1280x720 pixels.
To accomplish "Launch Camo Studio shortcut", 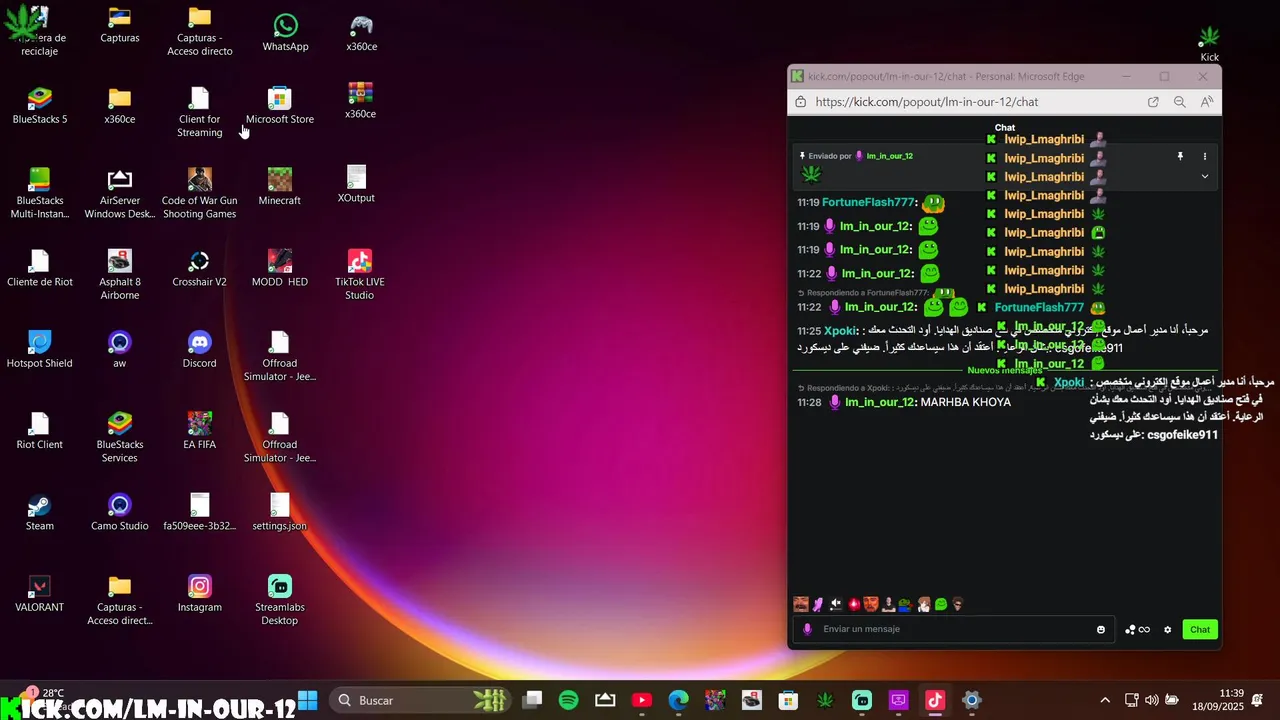I will 120,513.
